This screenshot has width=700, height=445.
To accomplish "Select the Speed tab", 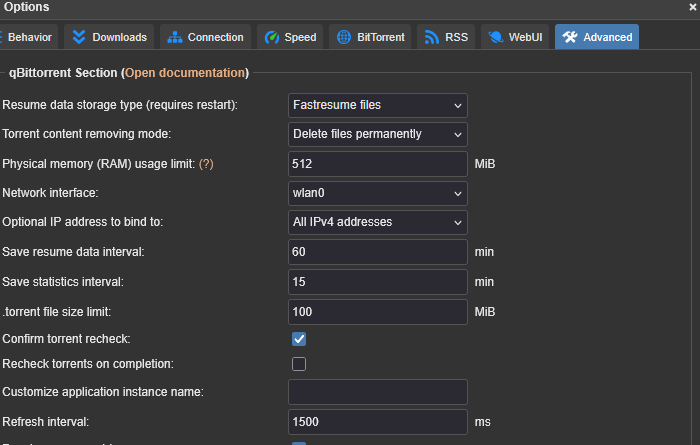I will (290, 37).
